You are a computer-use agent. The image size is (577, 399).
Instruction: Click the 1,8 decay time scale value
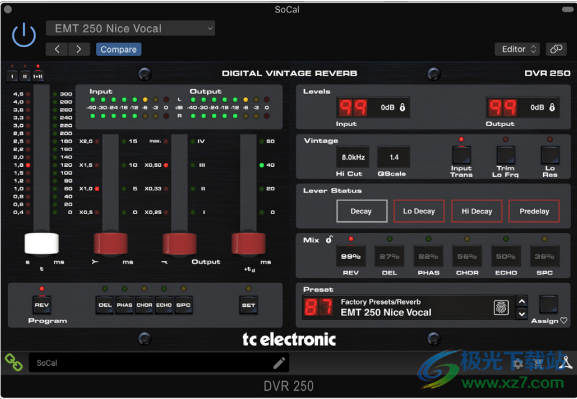click(18, 165)
